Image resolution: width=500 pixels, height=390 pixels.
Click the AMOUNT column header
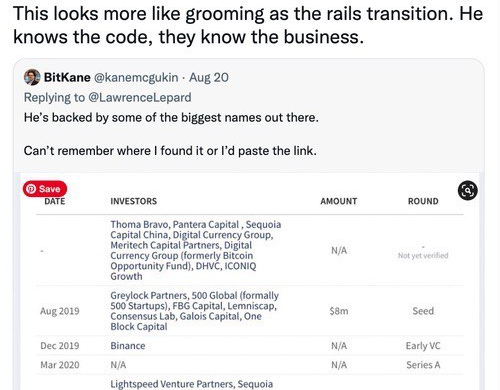point(339,201)
